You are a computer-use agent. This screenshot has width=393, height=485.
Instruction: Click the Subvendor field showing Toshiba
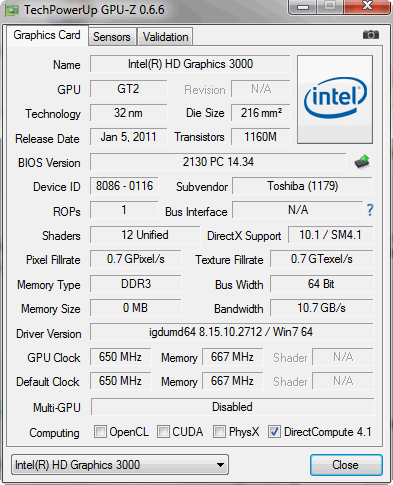pos(302,186)
